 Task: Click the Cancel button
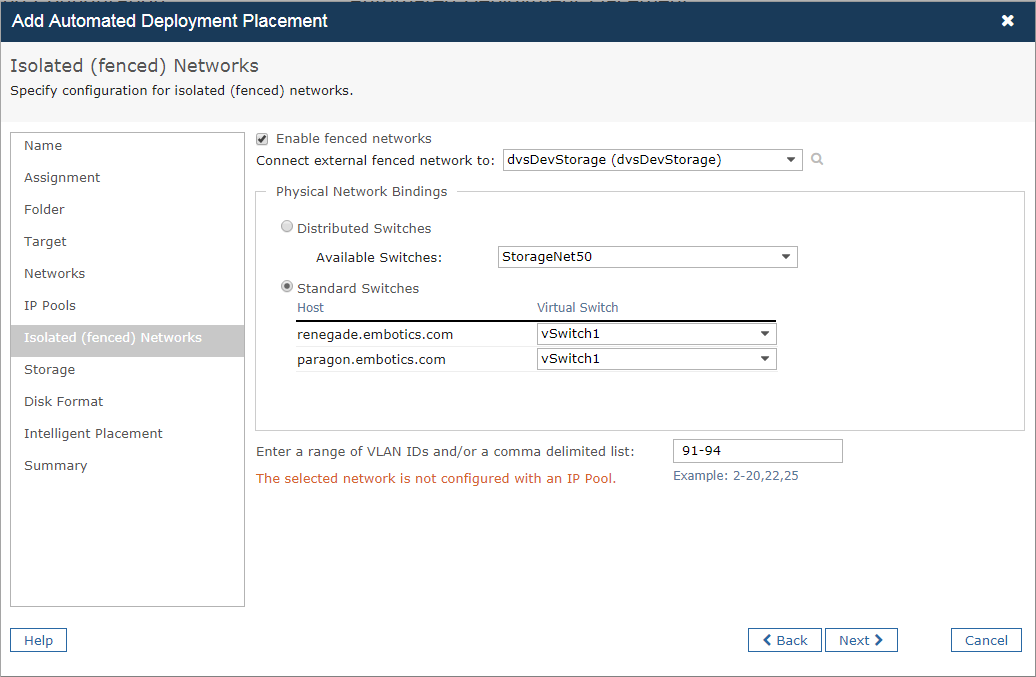[x=986, y=640]
